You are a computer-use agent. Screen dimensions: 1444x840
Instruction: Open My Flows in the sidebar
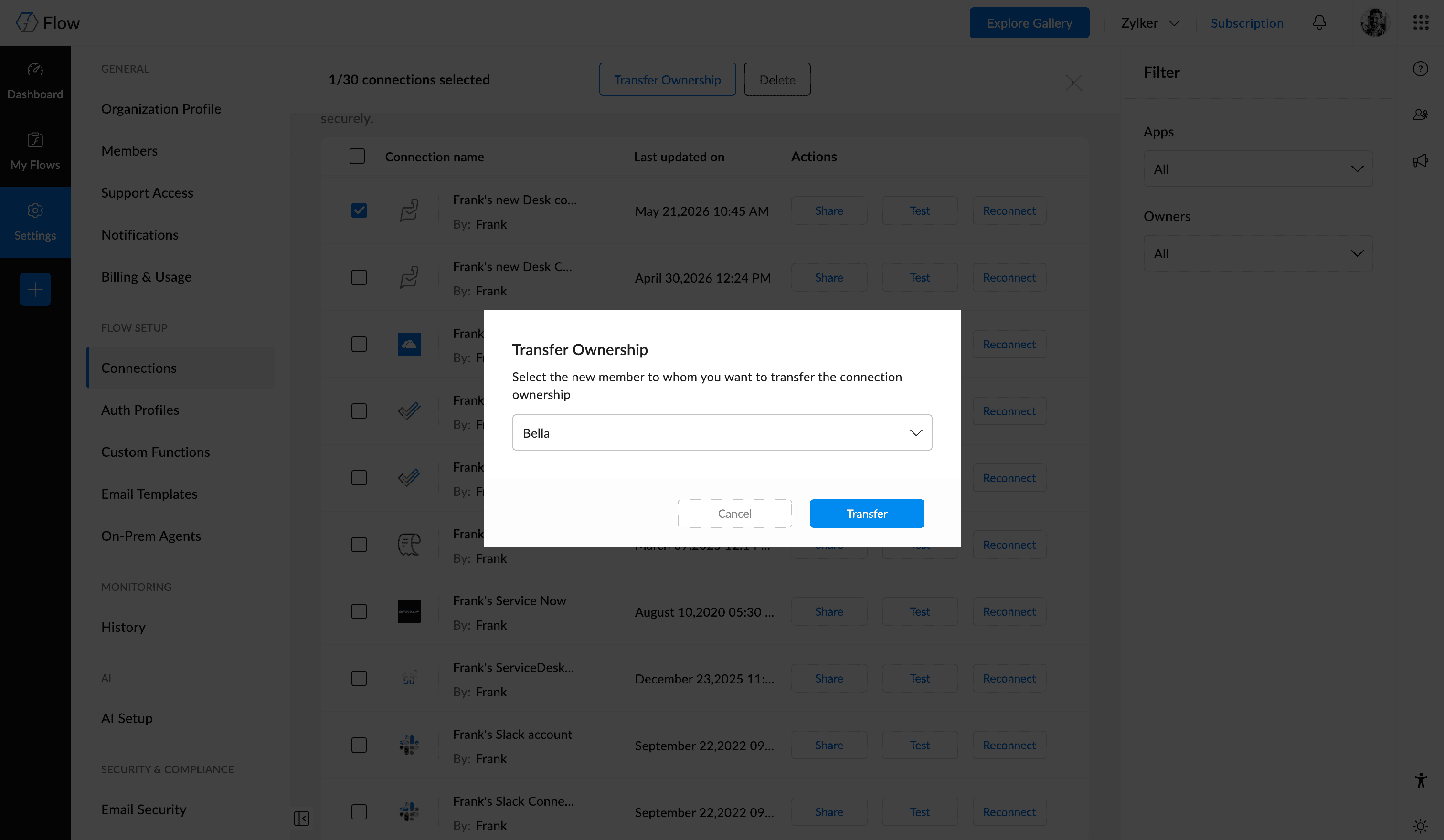(35, 152)
